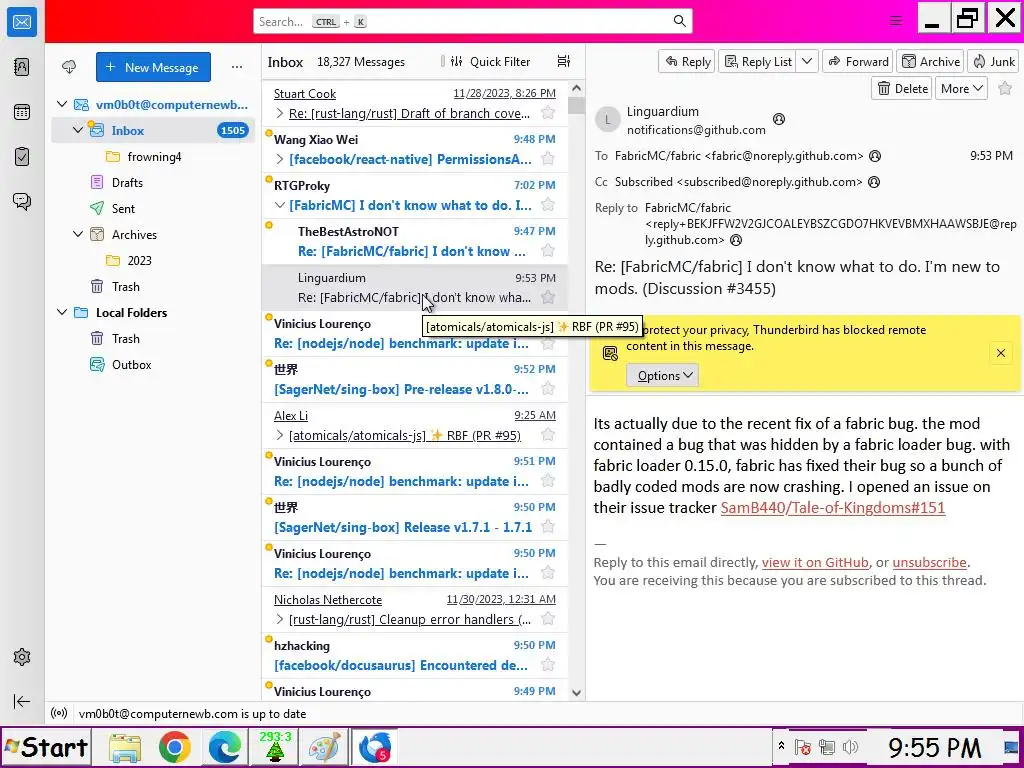Collapse the spaces toolbar arrow
The image size is (1024, 768).
click(22, 701)
